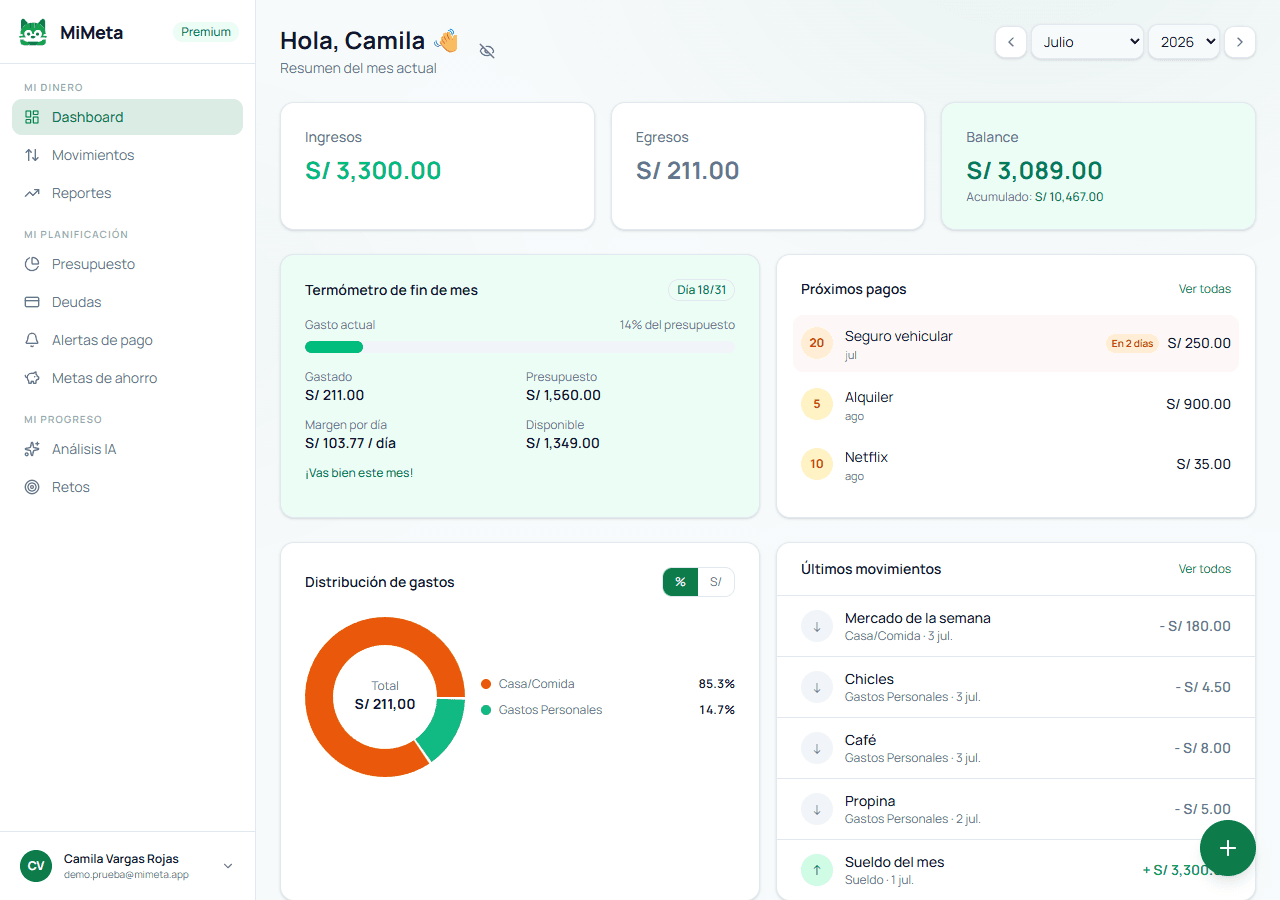Open the month dropdown showing Julio
Viewport: 1280px width, 900px height.
click(1087, 42)
